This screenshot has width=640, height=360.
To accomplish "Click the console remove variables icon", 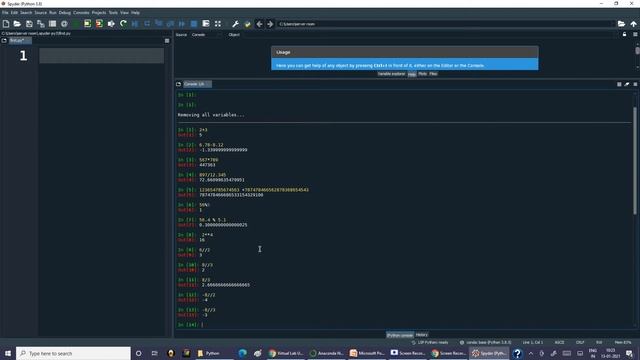I will [627, 84].
